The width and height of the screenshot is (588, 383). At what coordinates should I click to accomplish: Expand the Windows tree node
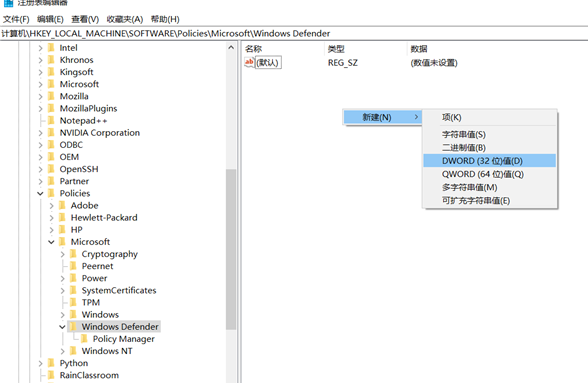(63, 315)
